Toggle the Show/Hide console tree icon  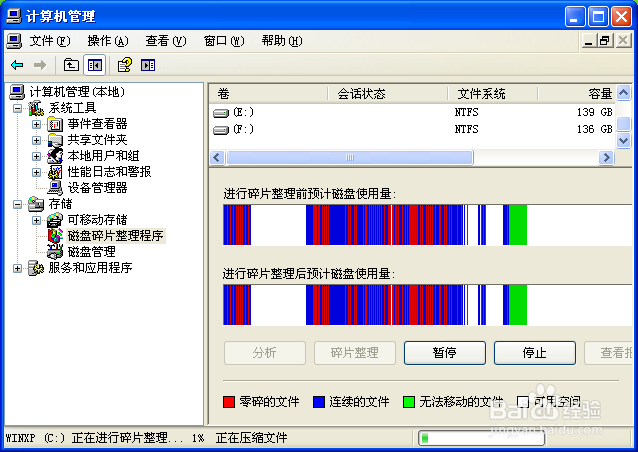click(95, 65)
